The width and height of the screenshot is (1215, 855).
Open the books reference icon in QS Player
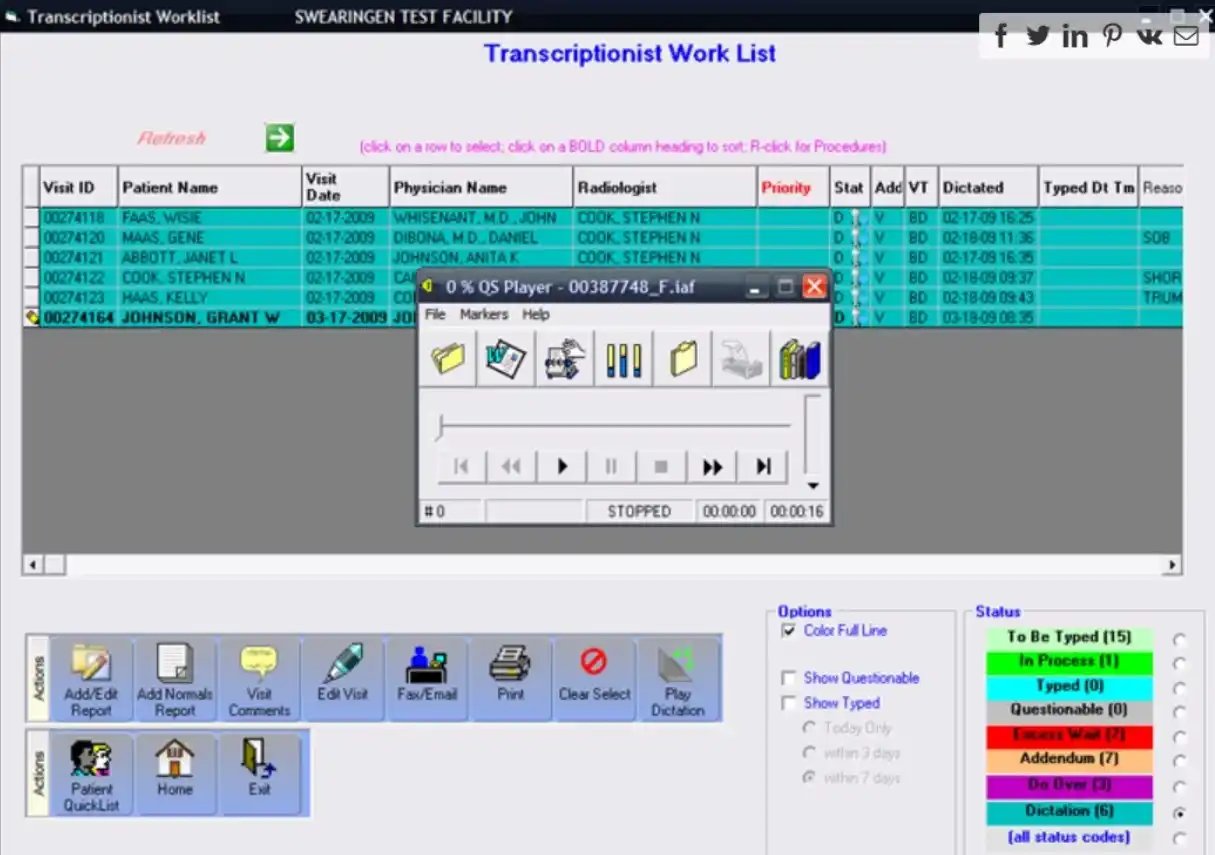(798, 358)
